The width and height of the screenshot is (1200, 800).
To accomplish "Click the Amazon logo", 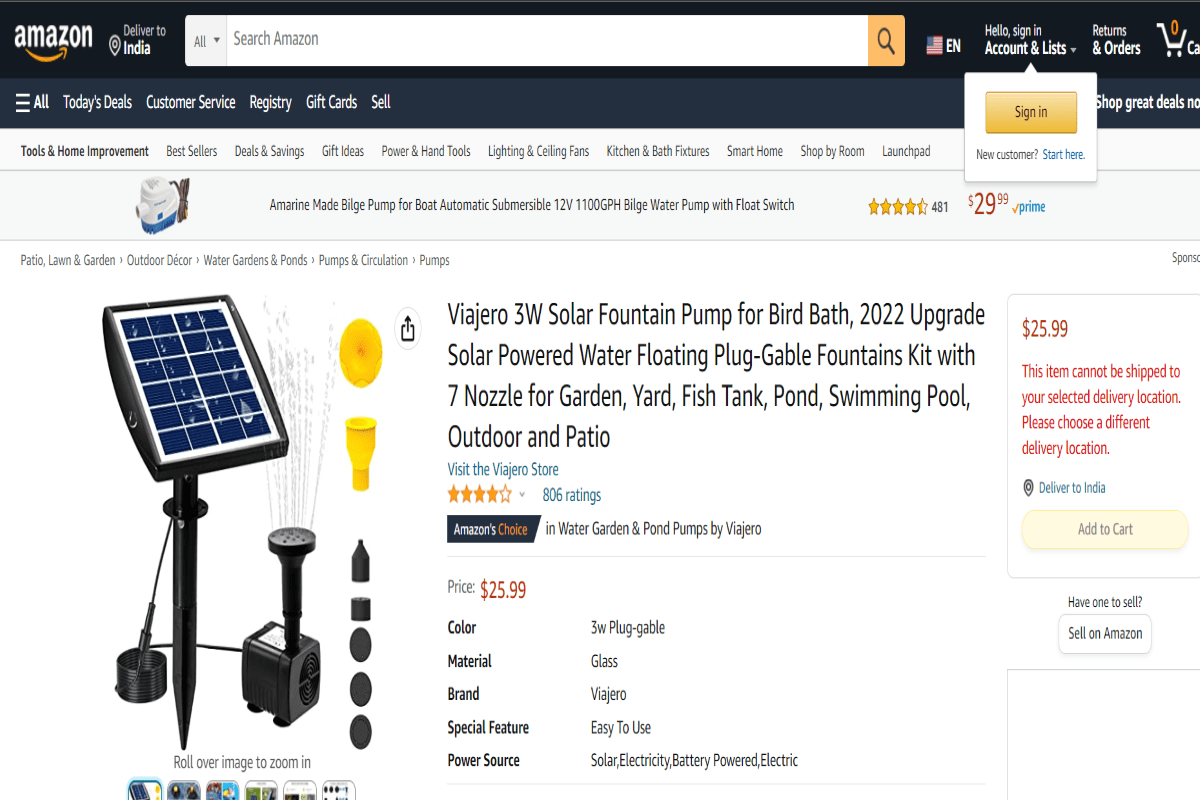I will [x=53, y=38].
